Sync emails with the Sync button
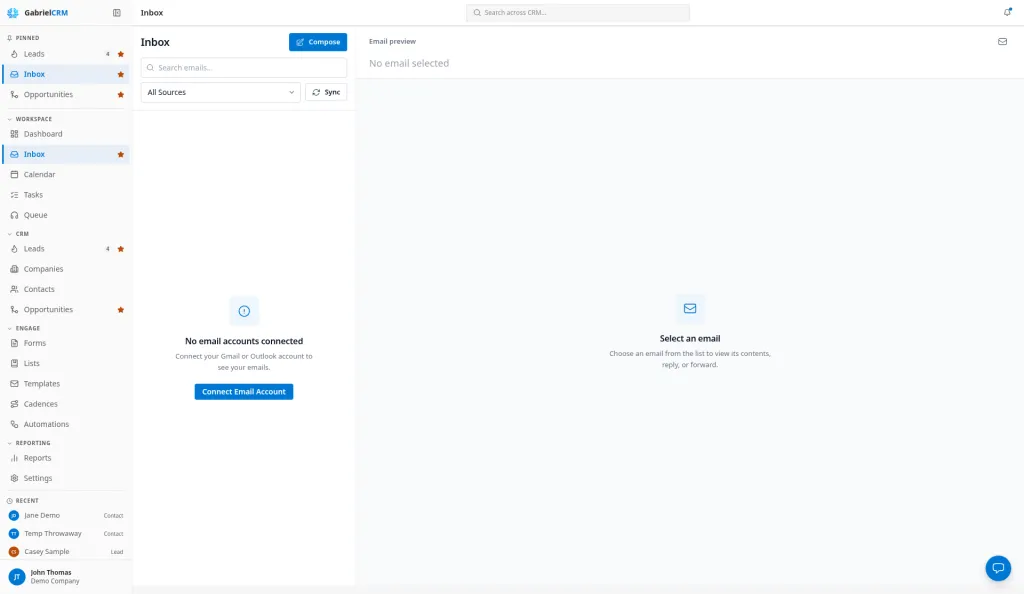This screenshot has height=594, width=1024. click(x=326, y=93)
